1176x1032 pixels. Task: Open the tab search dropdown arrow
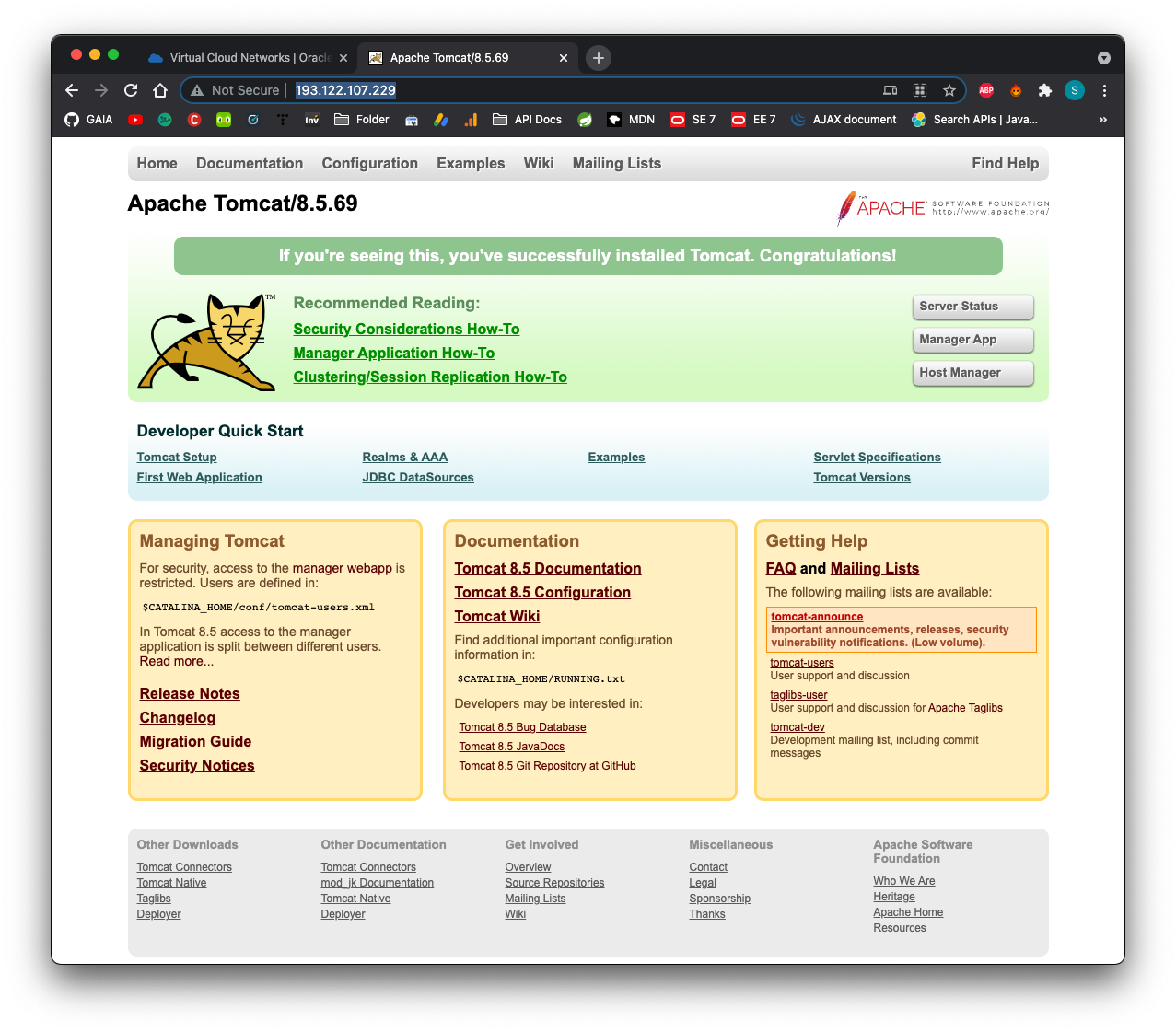pyautogui.click(x=1104, y=58)
